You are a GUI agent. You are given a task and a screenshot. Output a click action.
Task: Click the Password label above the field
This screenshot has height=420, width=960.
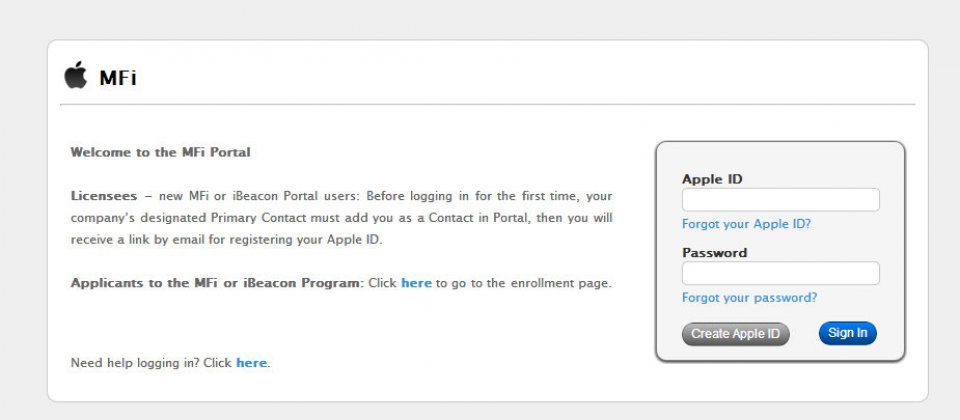click(714, 253)
